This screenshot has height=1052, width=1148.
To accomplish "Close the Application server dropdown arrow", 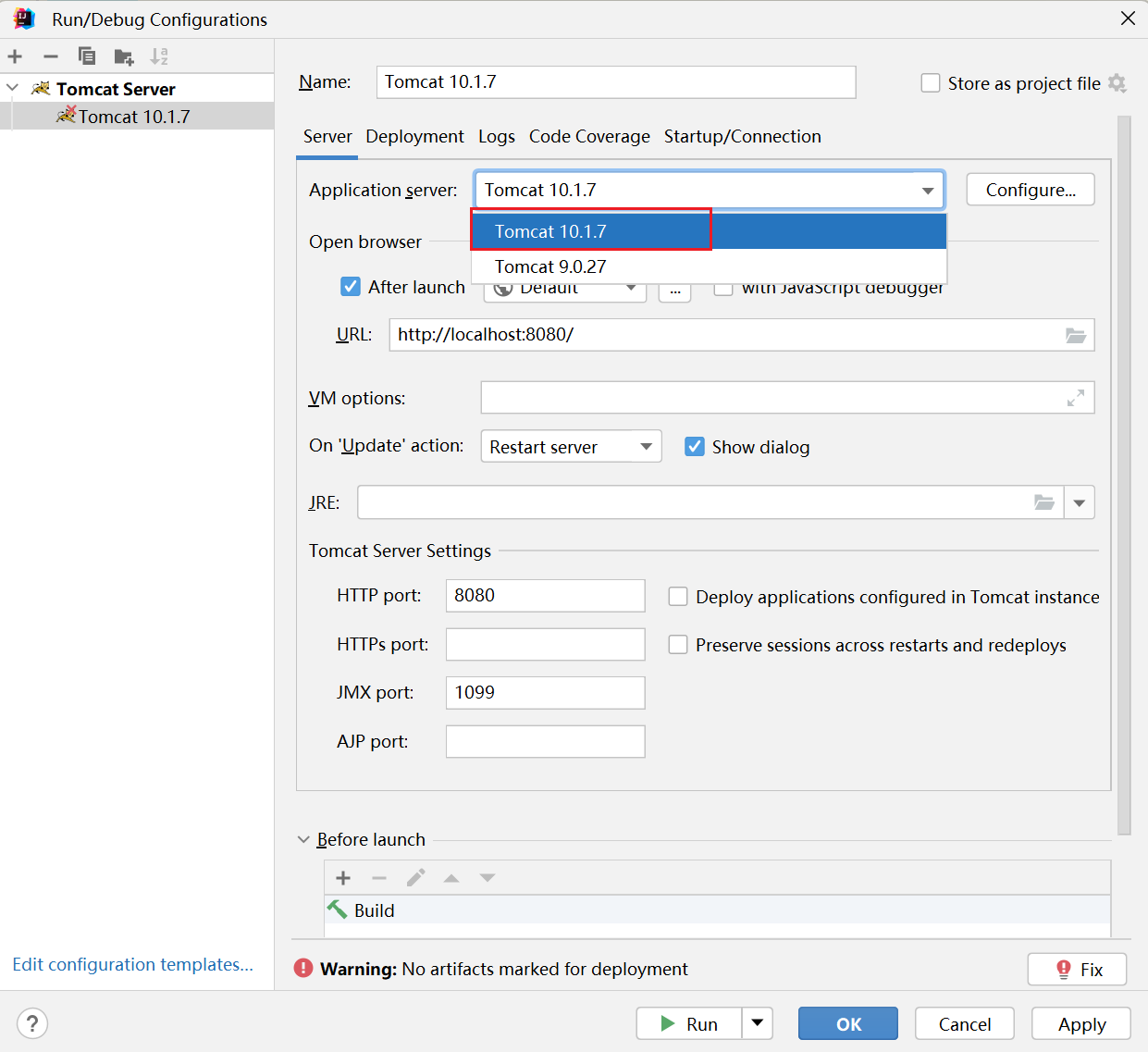I will (x=927, y=191).
